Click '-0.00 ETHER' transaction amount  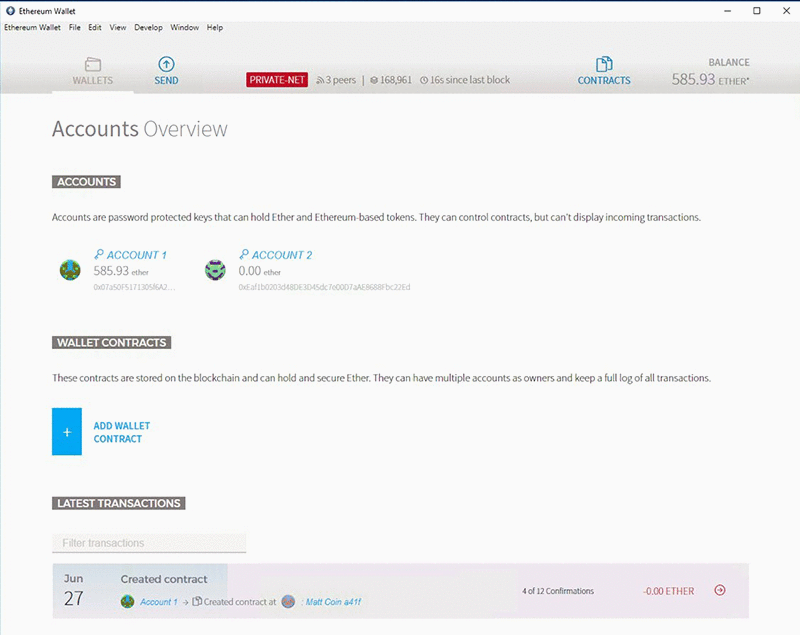[668, 591]
